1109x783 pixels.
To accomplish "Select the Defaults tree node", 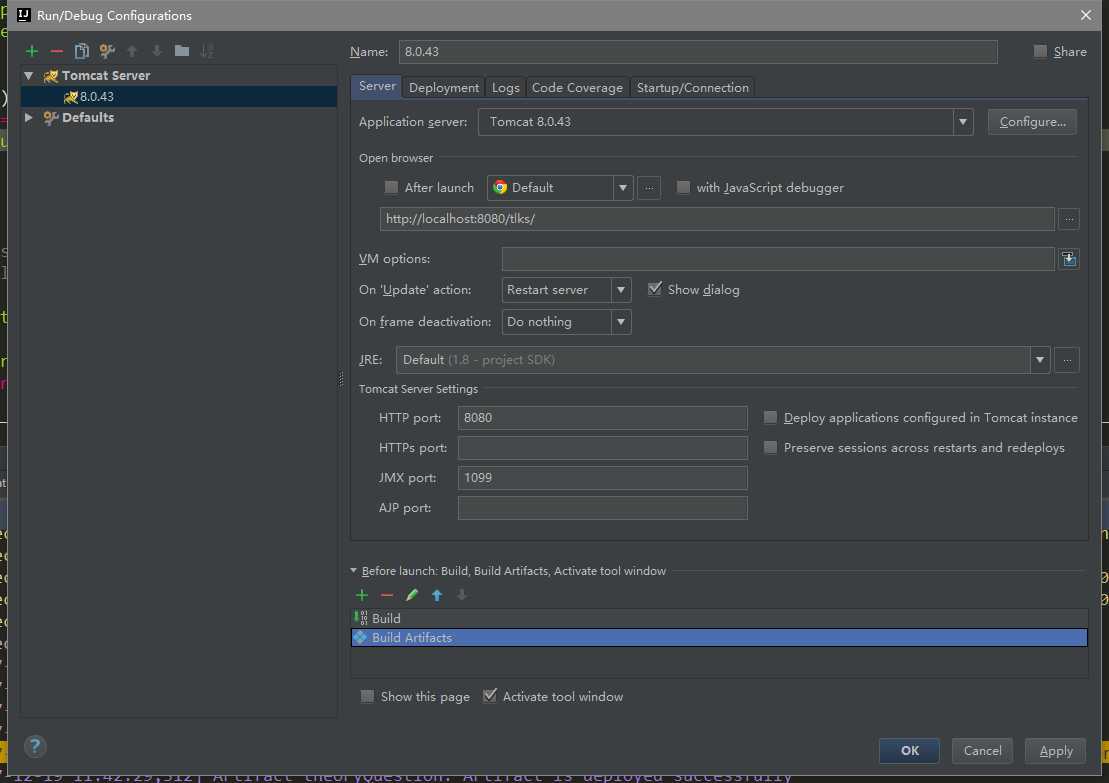I will point(88,117).
